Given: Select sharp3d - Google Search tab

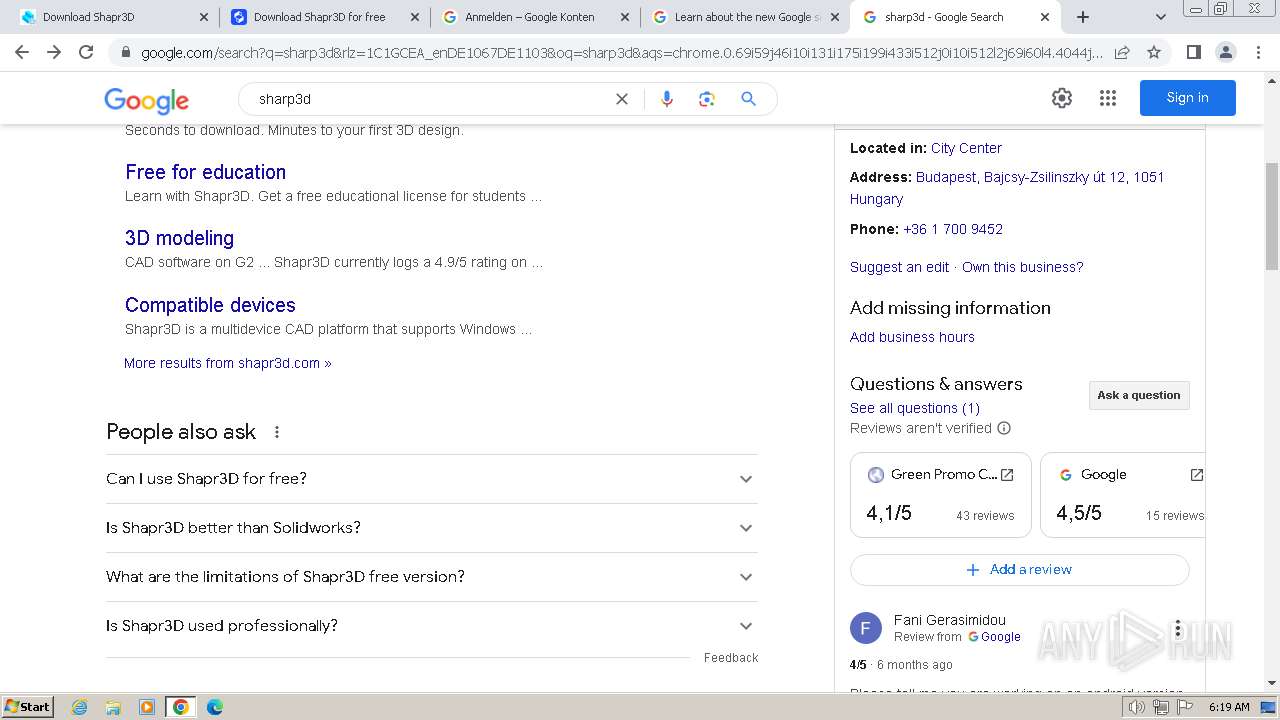Looking at the screenshot, I should [x=955, y=17].
